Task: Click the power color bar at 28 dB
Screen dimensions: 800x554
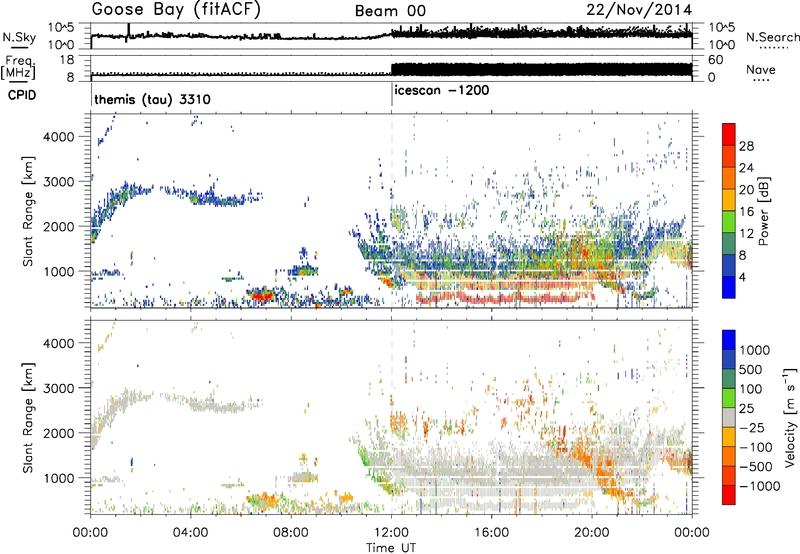Action: click(729, 146)
